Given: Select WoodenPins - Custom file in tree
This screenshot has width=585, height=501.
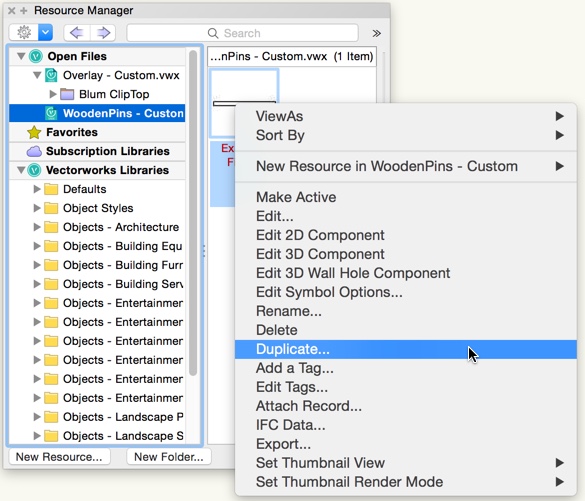Looking at the screenshot, I should 97,113.
